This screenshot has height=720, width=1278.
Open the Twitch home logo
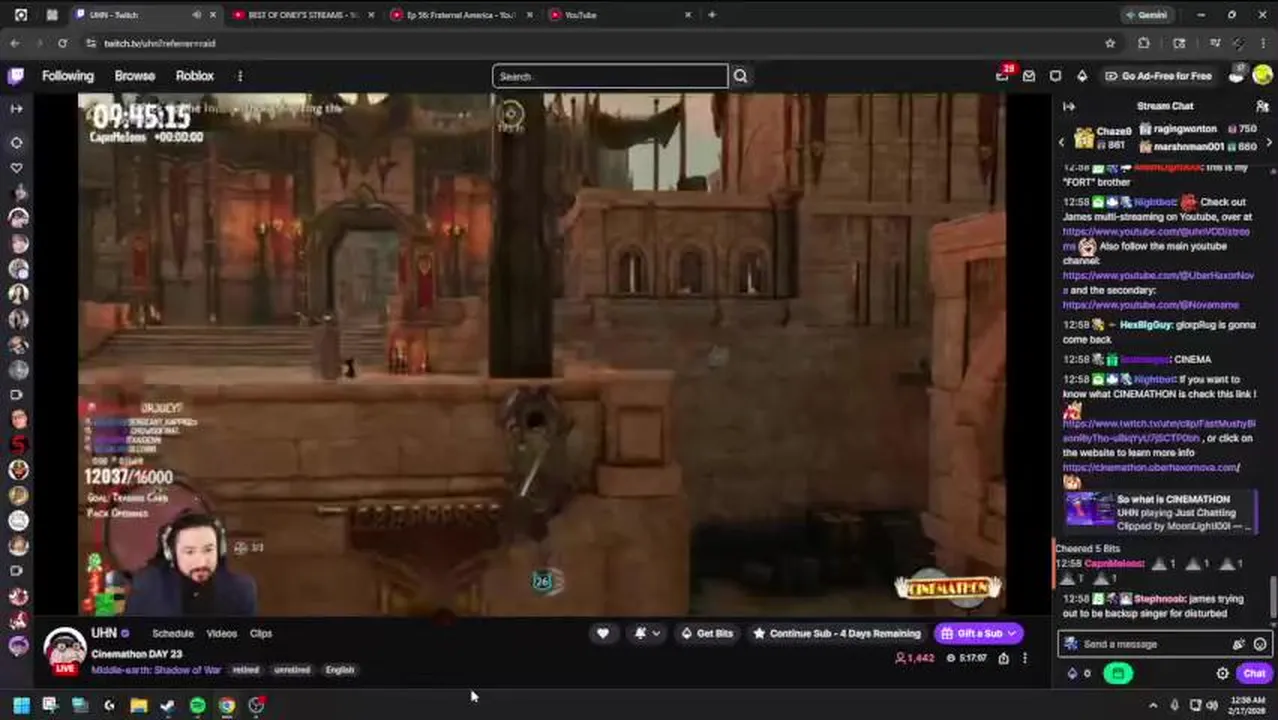click(x=16, y=76)
